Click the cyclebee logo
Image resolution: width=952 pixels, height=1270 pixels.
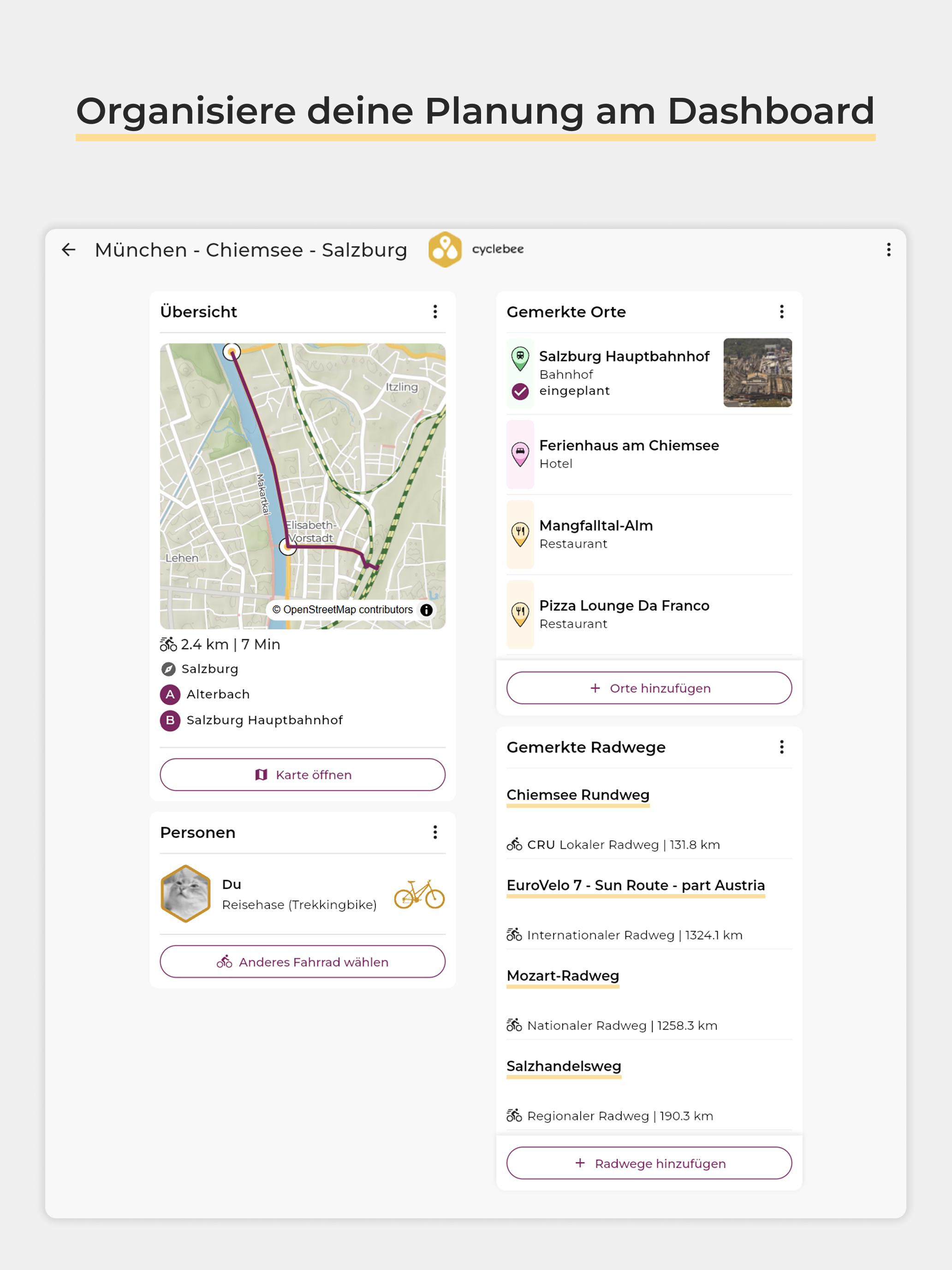coord(476,250)
